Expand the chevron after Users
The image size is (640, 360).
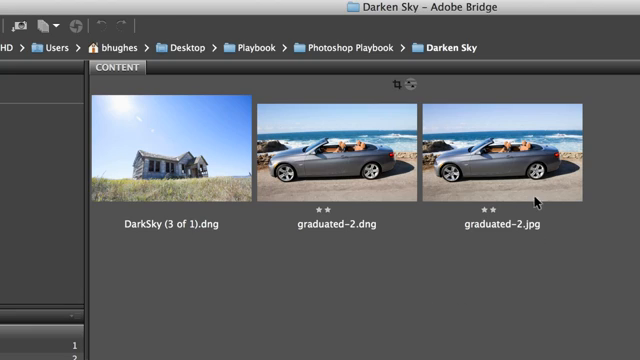tap(78, 48)
